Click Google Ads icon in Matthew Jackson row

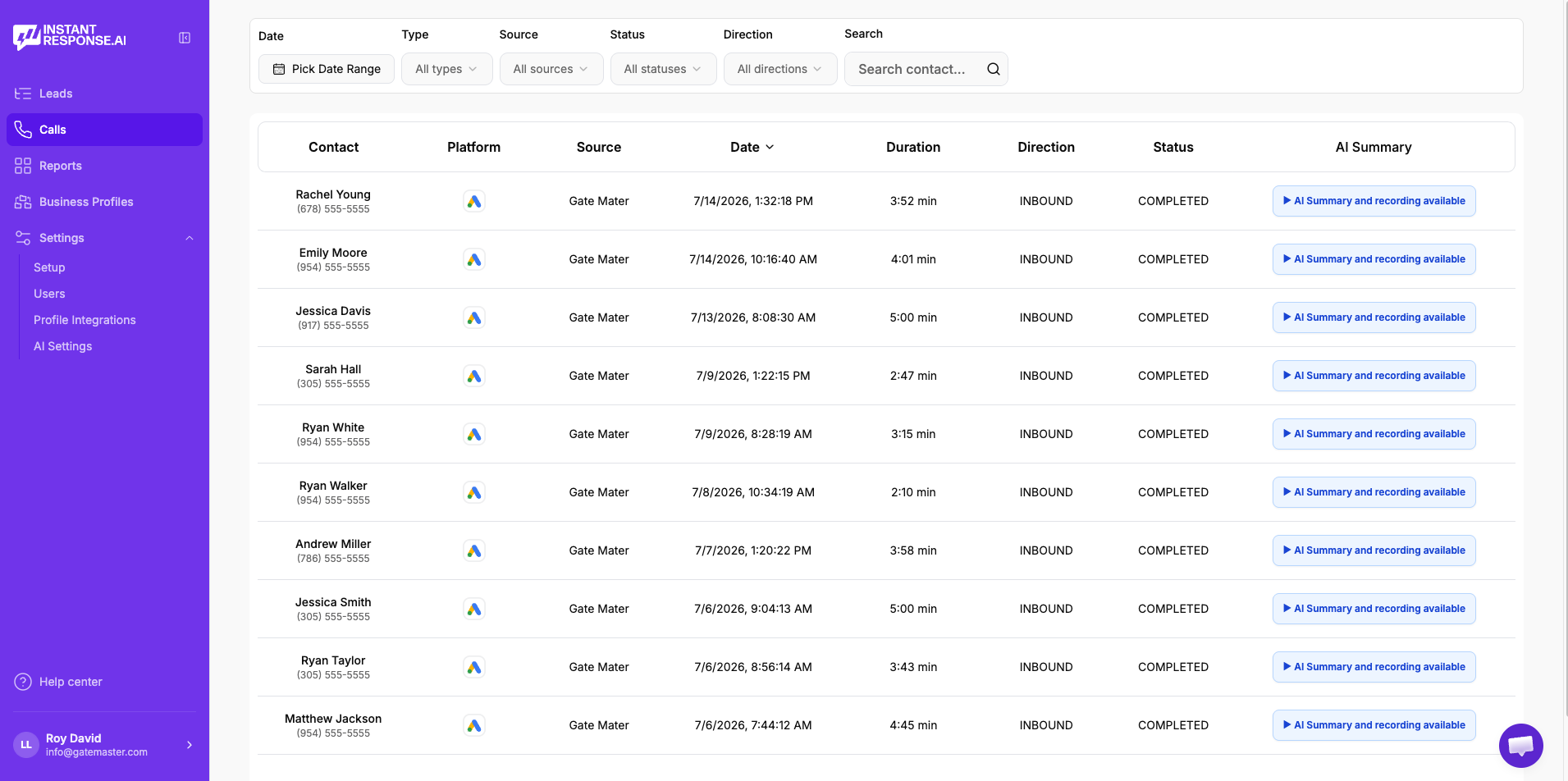(474, 725)
